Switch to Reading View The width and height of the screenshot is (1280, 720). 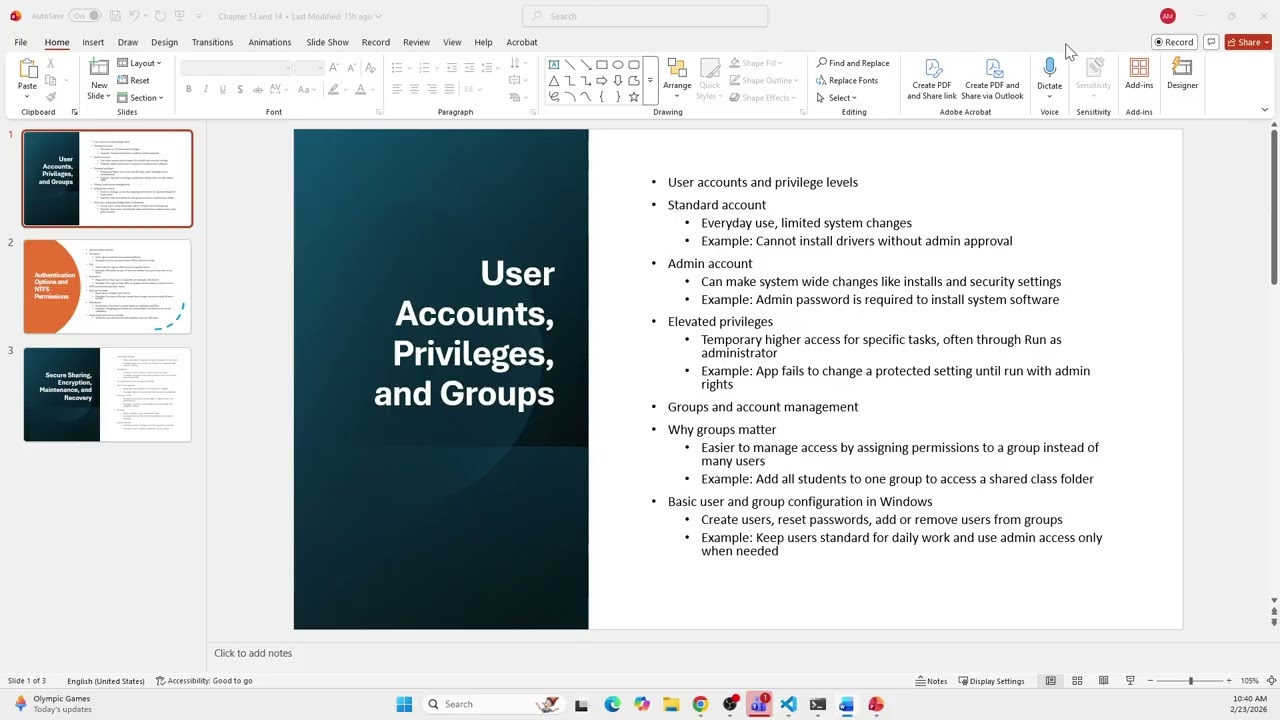coord(1104,681)
